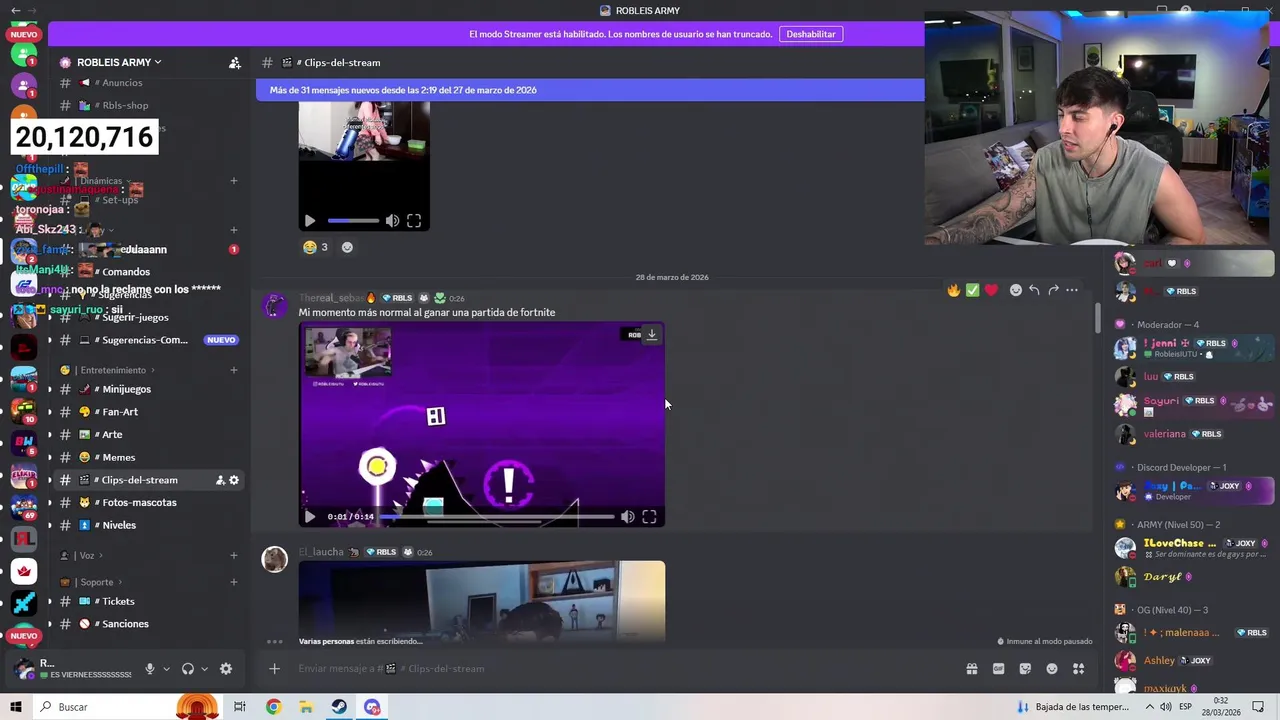Open the Rbls-shop channel
Viewport: 1280px width, 720px height.
pos(125,105)
